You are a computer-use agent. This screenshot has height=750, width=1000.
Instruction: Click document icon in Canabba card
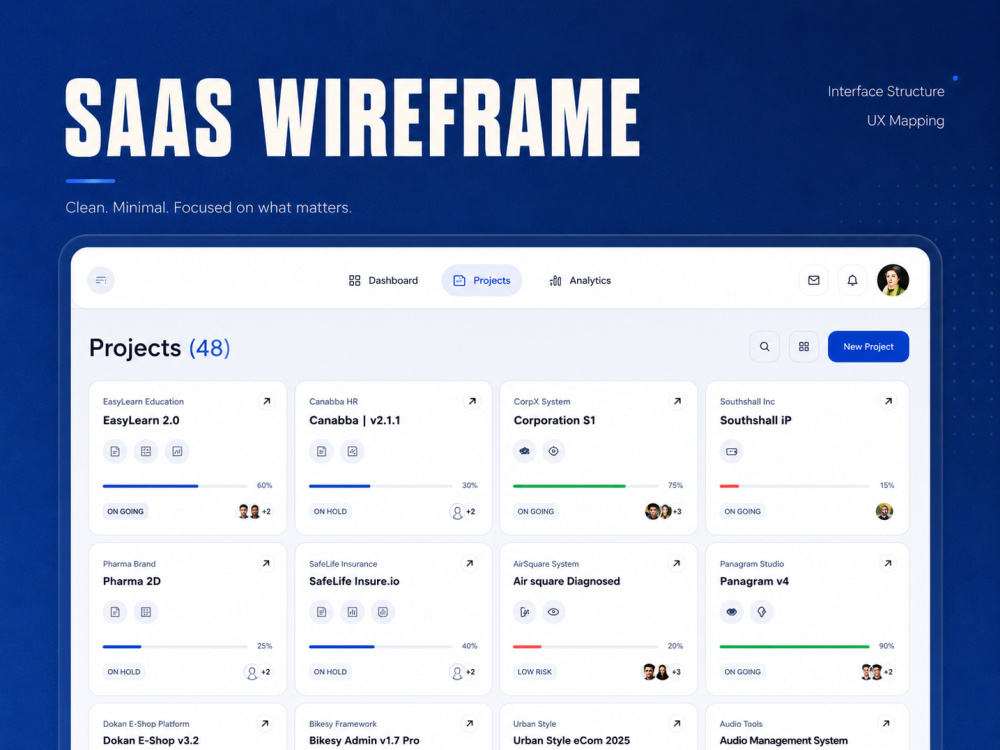[321, 452]
